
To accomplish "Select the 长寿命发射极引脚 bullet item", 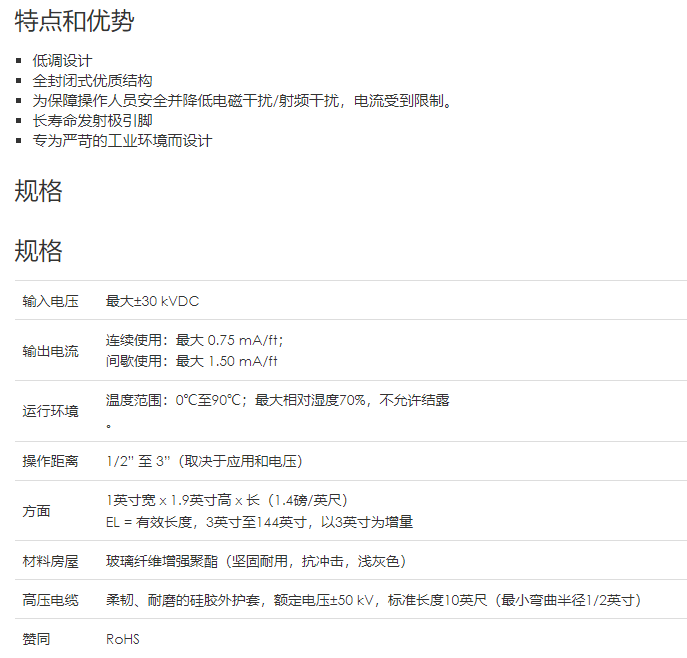I will point(92,121).
